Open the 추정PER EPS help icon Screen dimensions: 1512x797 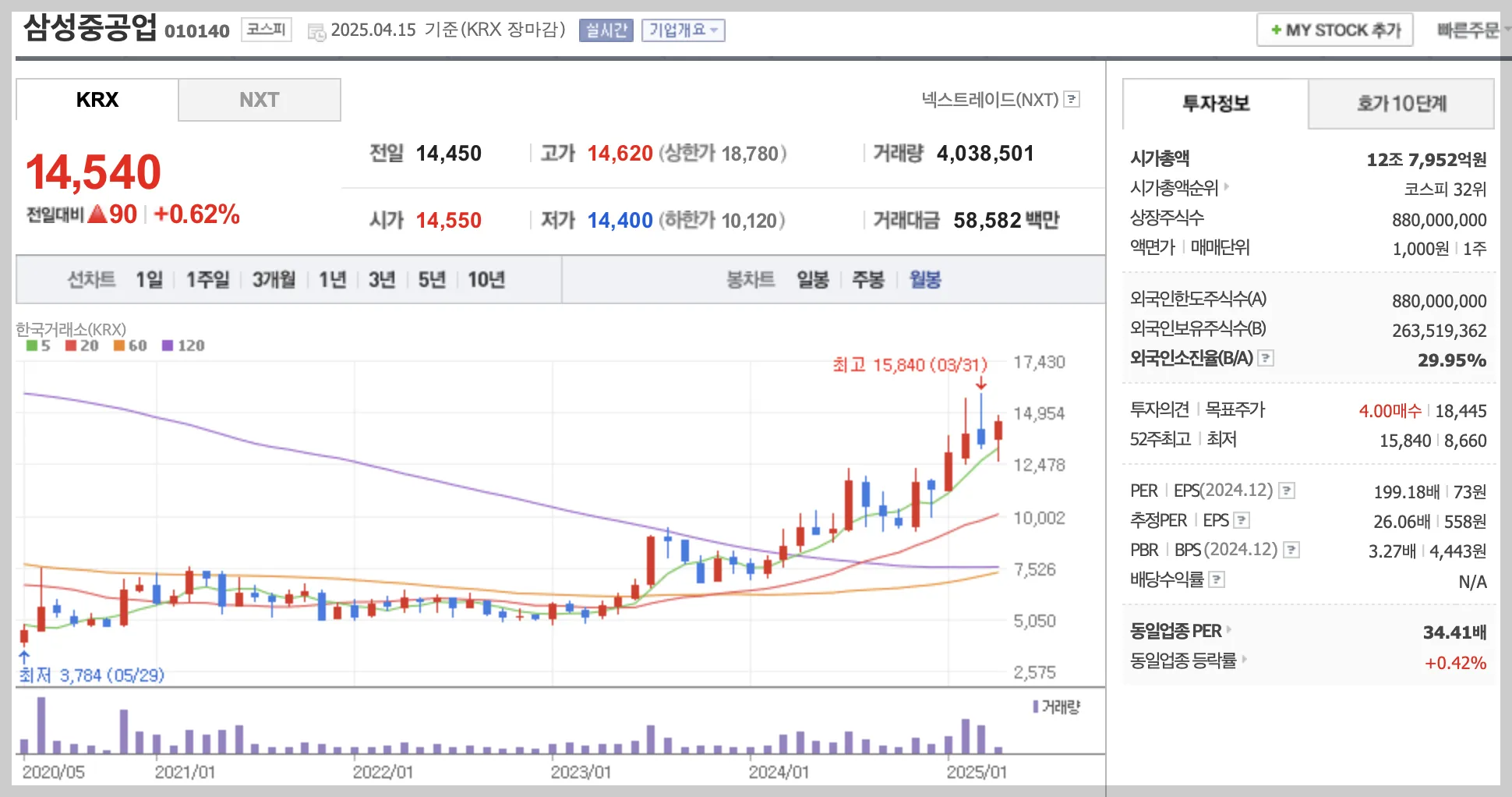pos(1242,520)
